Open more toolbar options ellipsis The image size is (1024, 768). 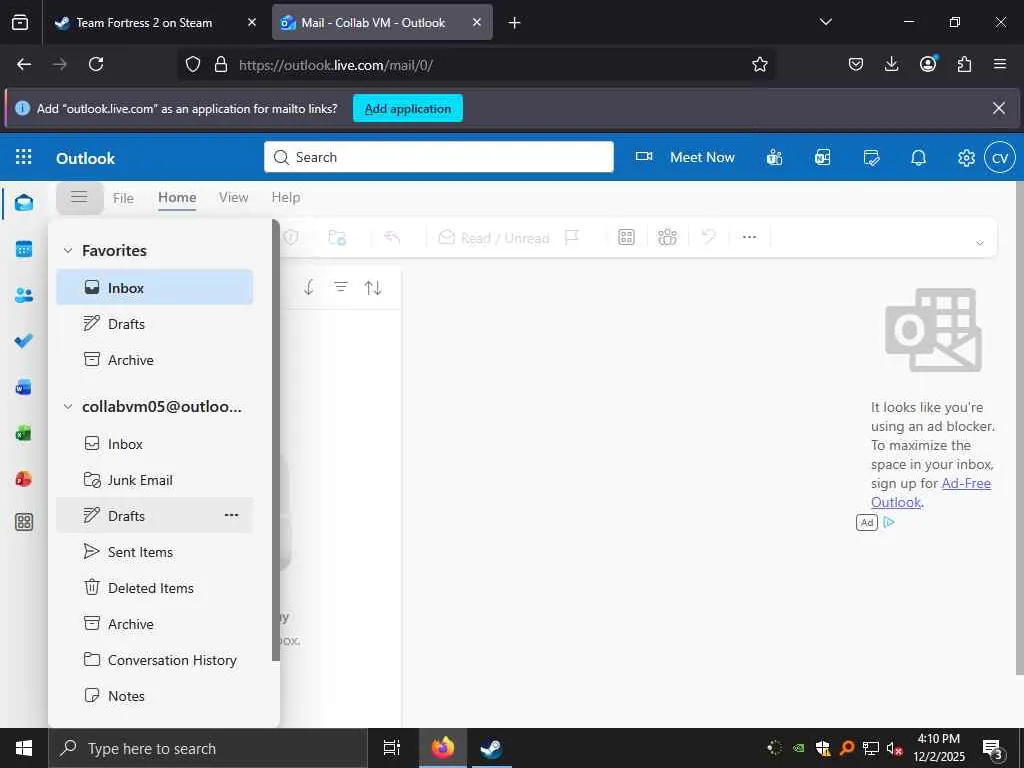(749, 237)
